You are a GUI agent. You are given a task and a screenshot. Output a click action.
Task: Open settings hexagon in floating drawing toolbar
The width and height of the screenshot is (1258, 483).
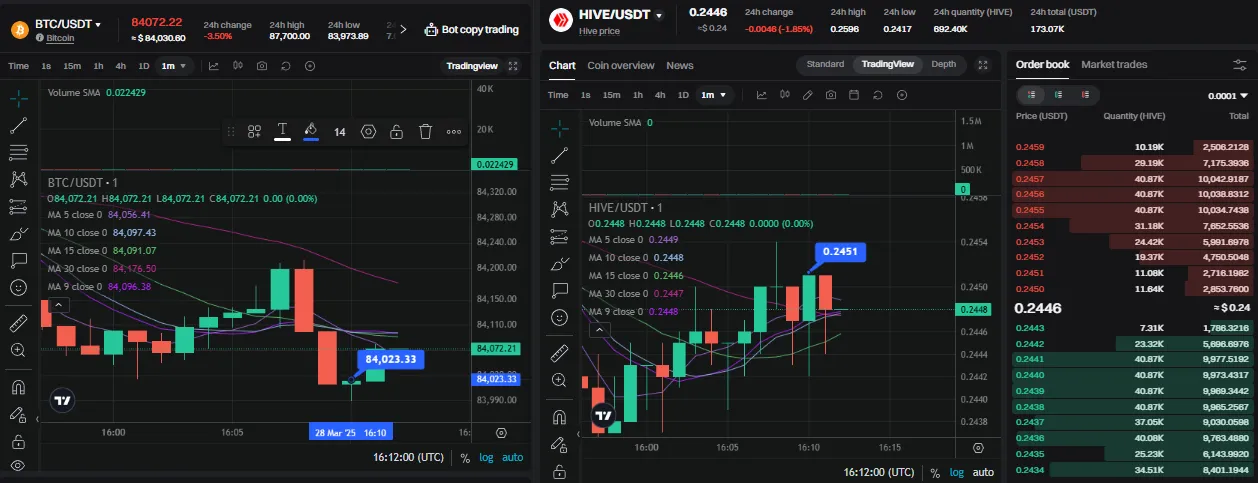coord(368,132)
